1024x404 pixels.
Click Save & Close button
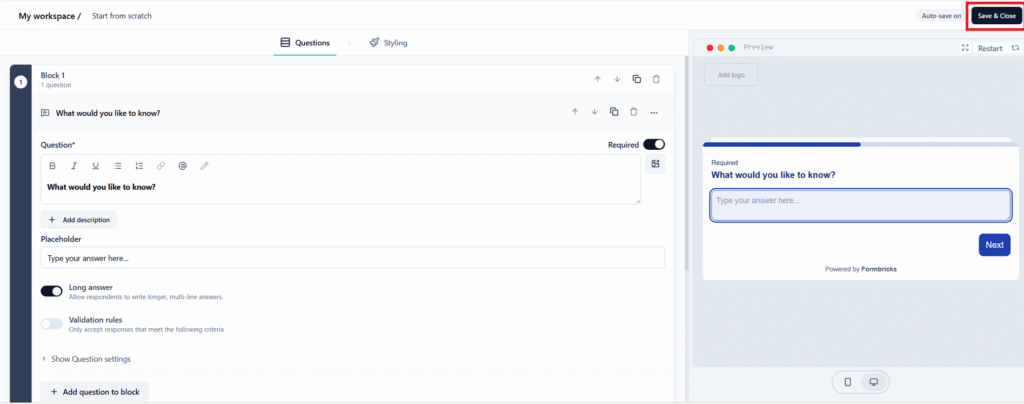coord(996,16)
